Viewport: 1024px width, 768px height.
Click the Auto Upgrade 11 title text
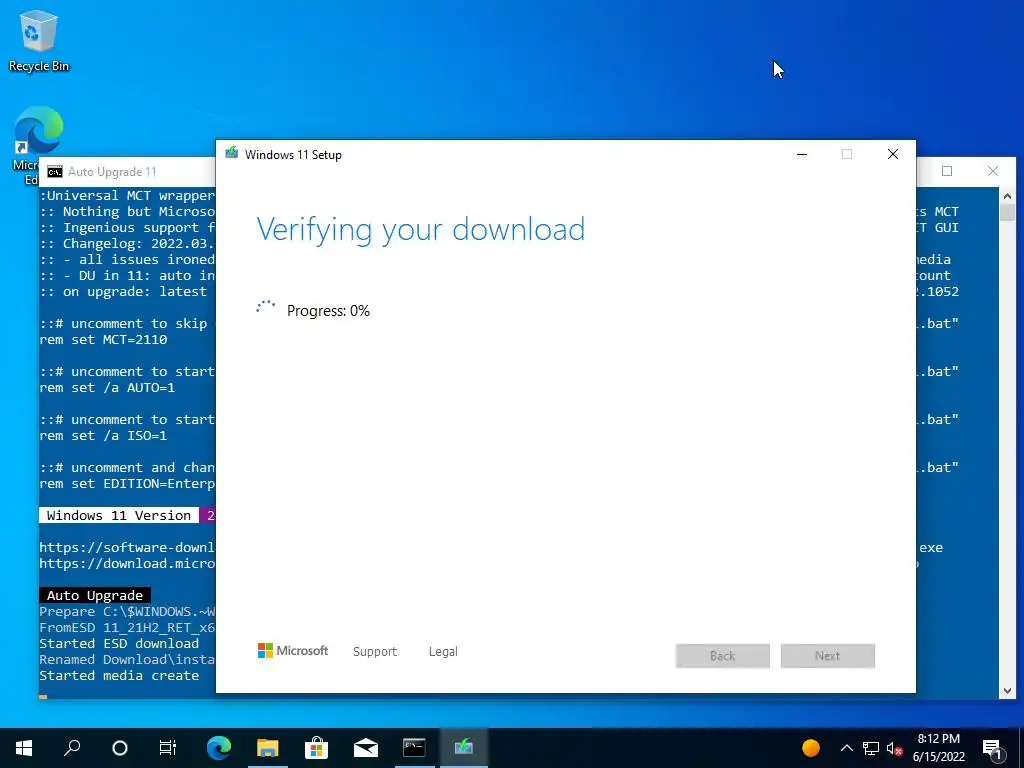click(x=112, y=172)
